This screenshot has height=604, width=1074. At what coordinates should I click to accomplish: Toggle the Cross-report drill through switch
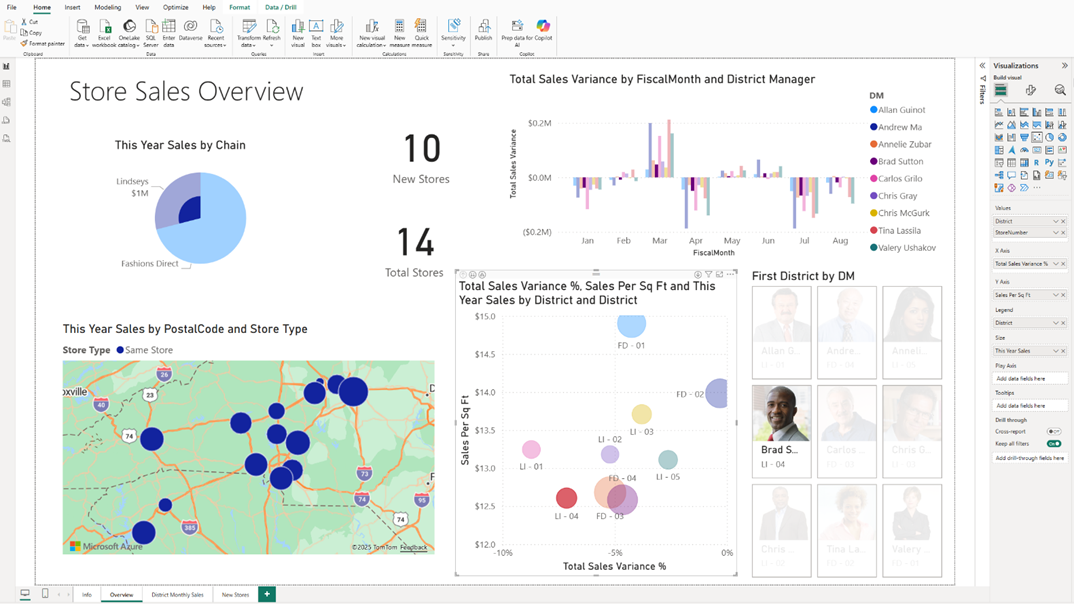1053,432
